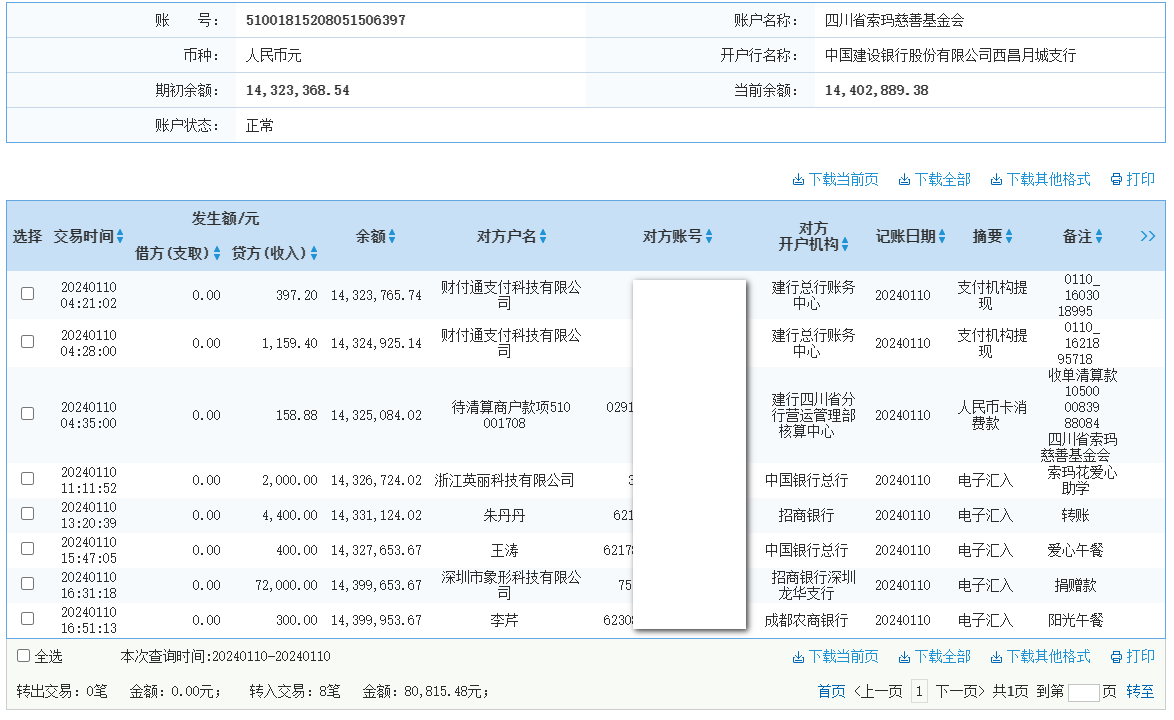The image size is (1174, 720).
Task: Click account name 四川省索玛慈善基金会
Action: click(x=894, y=20)
